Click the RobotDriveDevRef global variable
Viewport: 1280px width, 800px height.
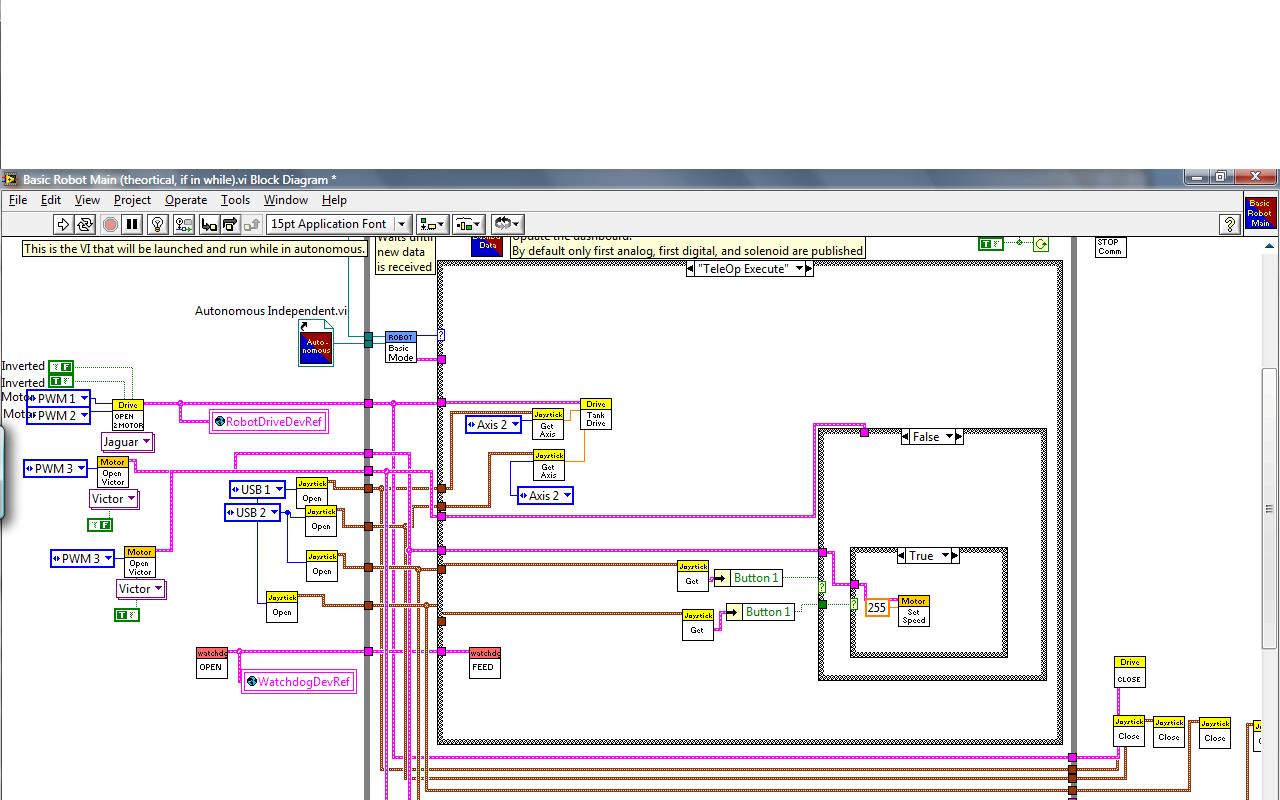269,422
